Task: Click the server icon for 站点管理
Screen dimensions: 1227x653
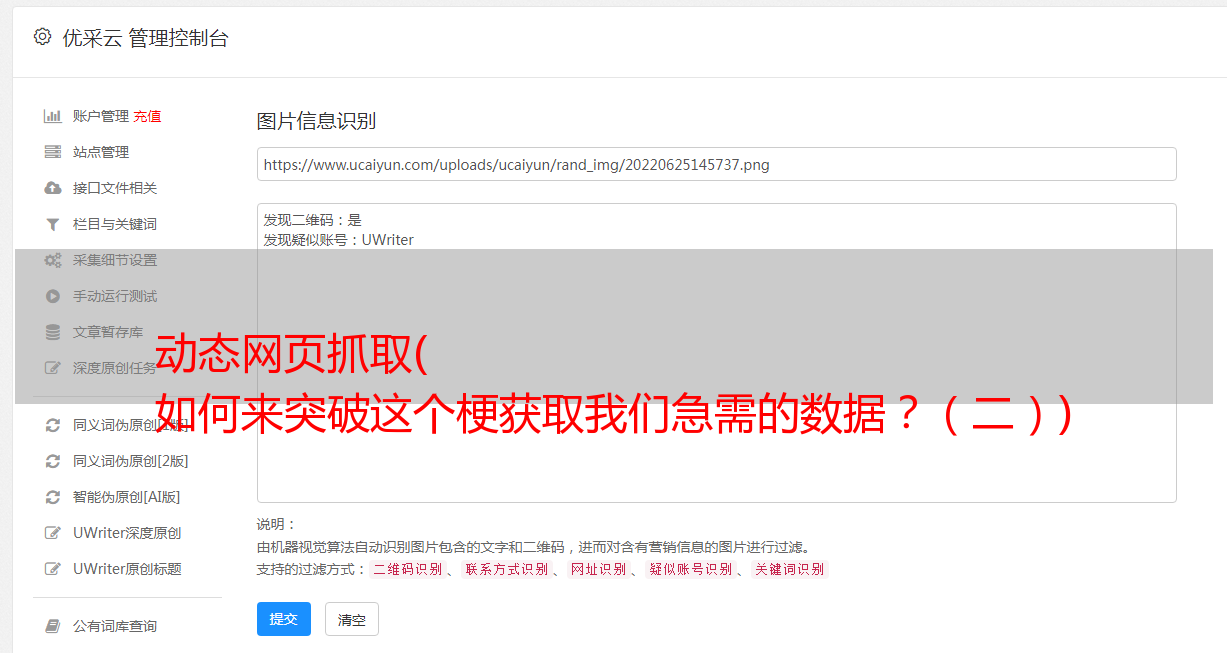Action: coord(53,152)
